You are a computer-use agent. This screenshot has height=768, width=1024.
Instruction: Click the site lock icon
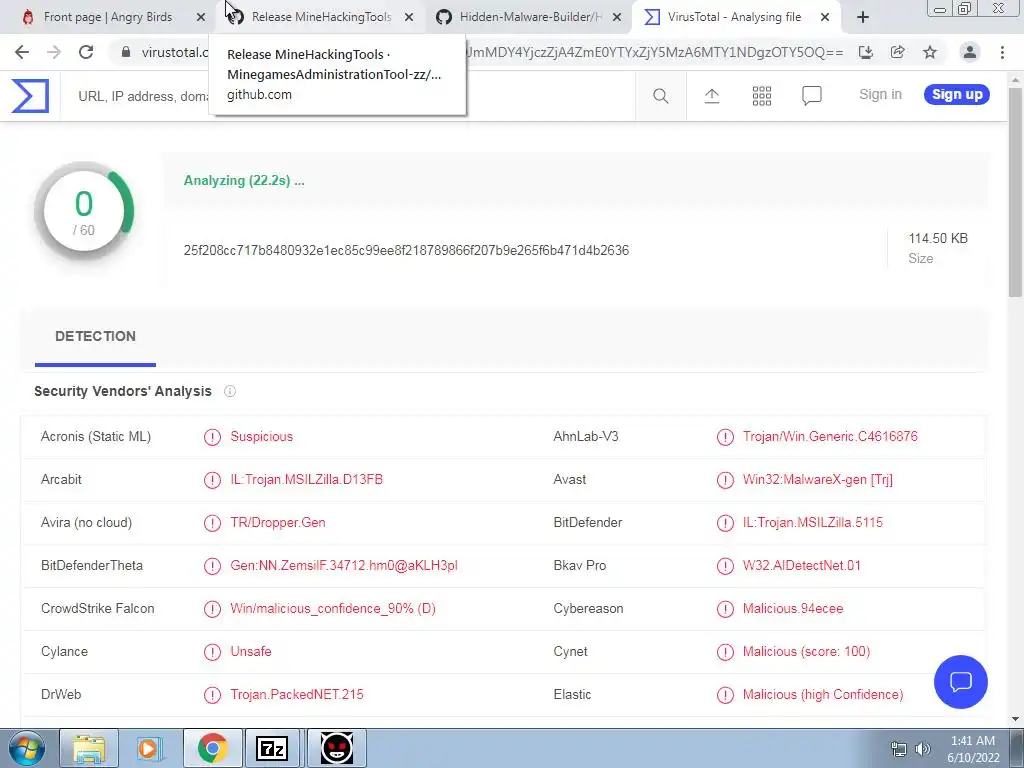[x=126, y=52]
